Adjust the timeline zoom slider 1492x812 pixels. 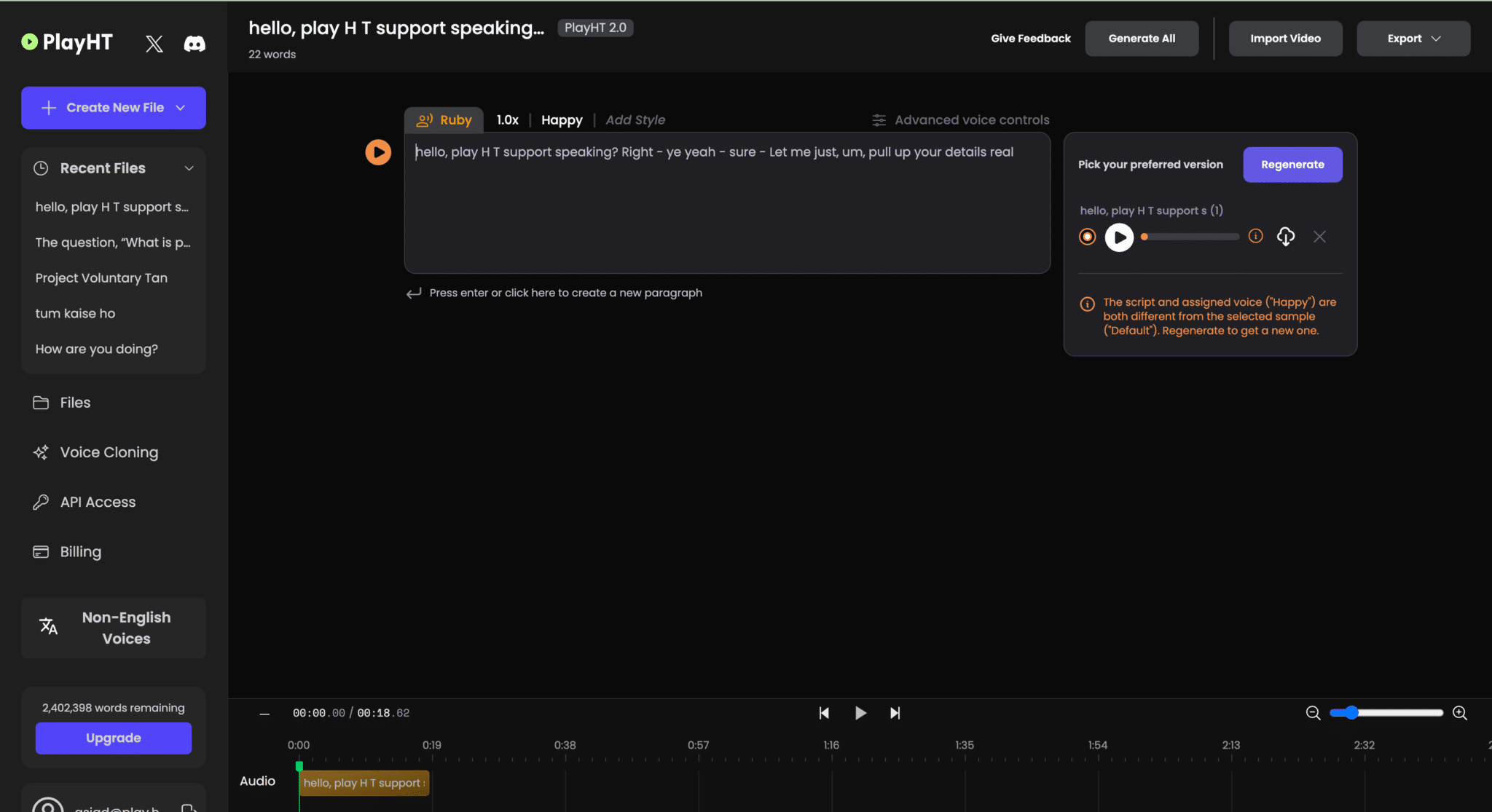point(1352,713)
